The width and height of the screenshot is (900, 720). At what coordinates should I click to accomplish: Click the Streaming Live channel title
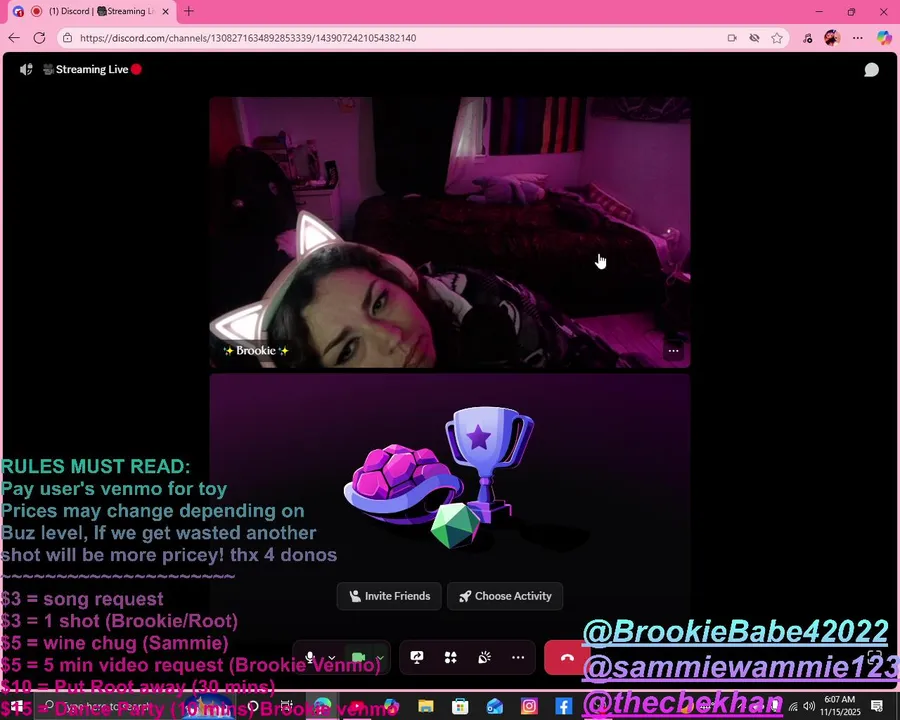tap(92, 69)
